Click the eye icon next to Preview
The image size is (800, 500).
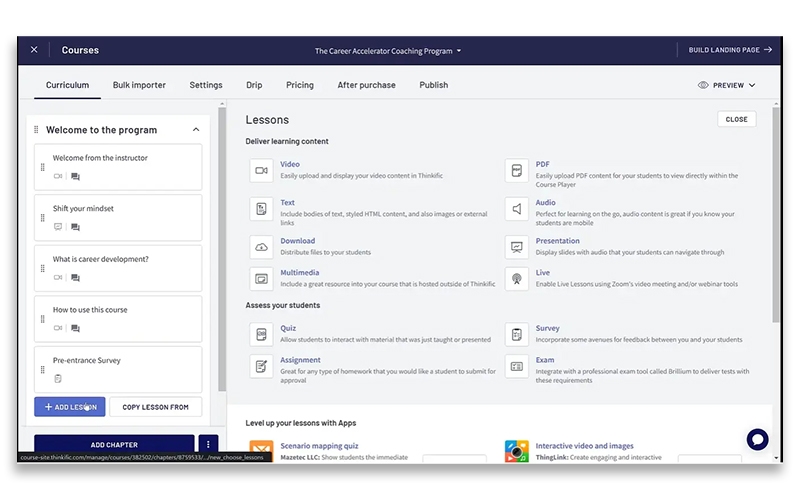(x=703, y=85)
